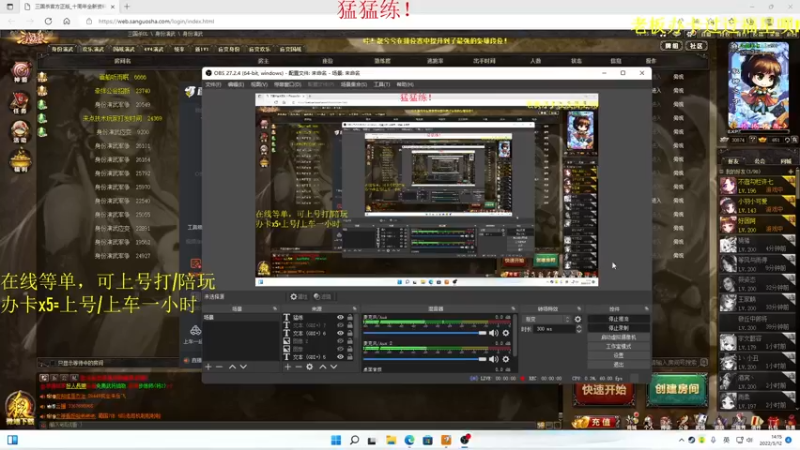Click 停止推流 stop streaming button
Image resolution: width=800 pixels, height=450 pixels.
(x=618, y=319)
